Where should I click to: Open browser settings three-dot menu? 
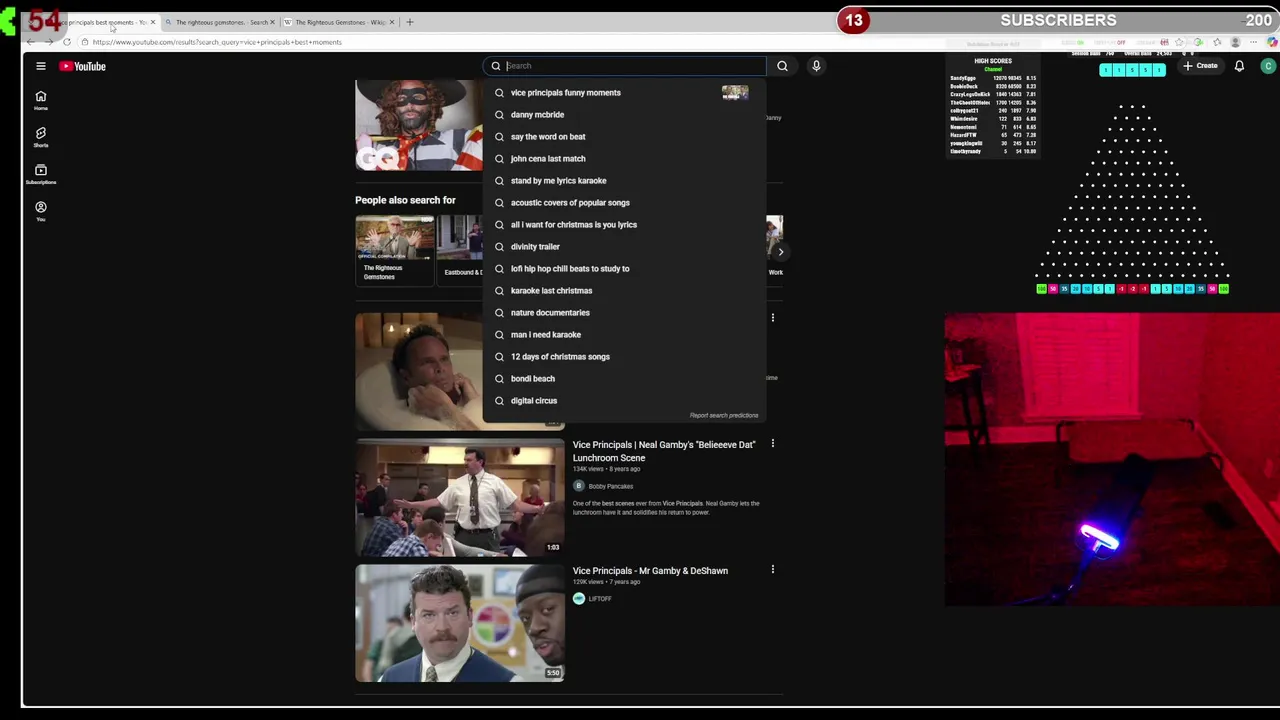click(1253, 42)
